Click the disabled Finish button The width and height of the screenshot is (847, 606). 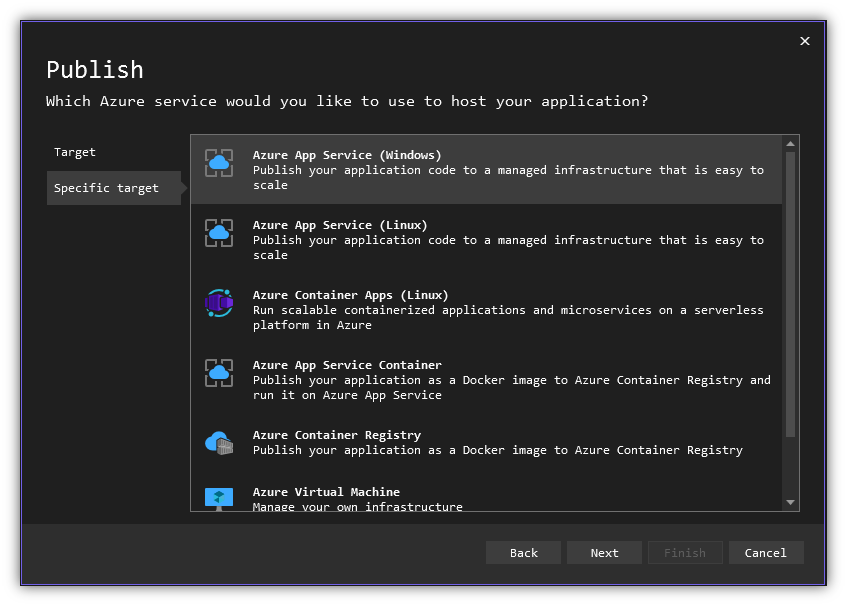685,553
